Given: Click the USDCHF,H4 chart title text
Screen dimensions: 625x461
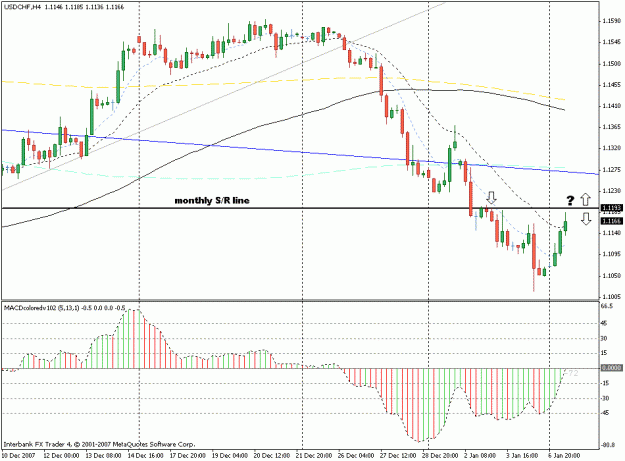Looking at the screenshot, I should click(x=64, y=7).
